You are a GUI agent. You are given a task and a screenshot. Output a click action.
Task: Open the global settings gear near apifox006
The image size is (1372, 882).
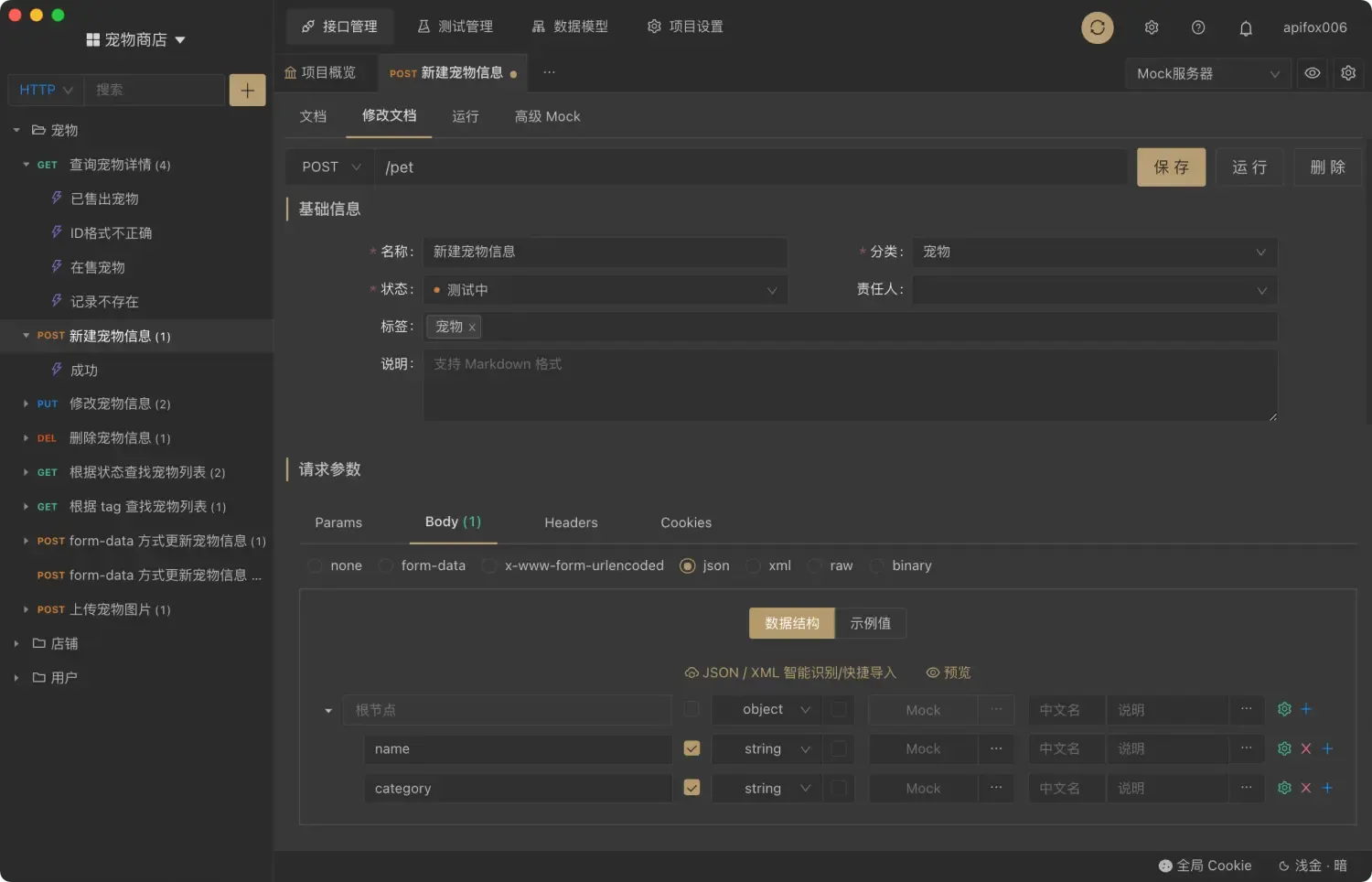(x=1151, y=27)
